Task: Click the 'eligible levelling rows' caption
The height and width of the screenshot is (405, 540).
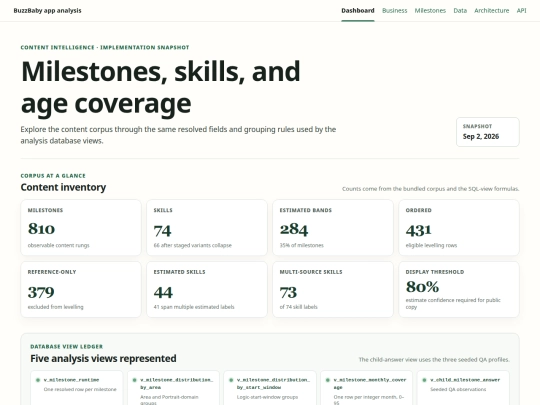Action: 431,245
